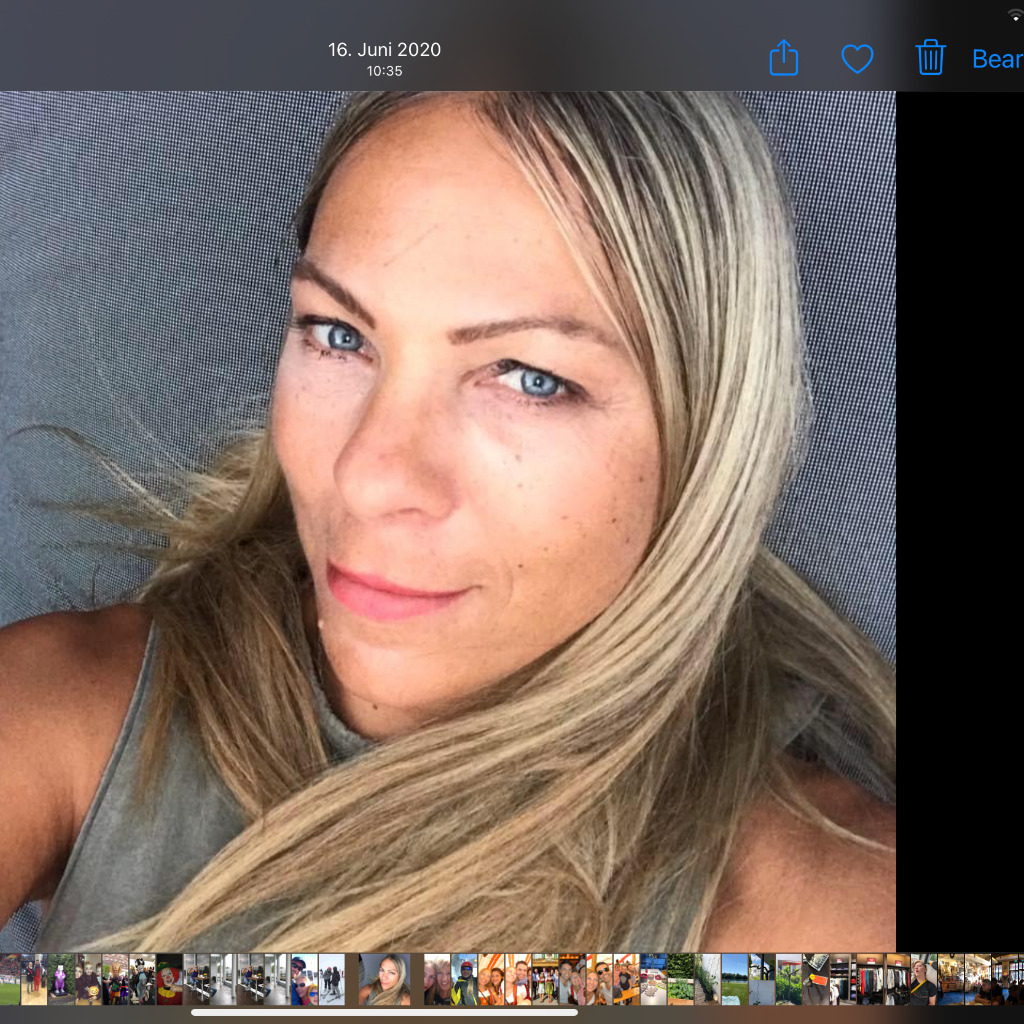Image resolution: width=1024 pixels, height=1024 pixels.
Task: Open the Bearbeiten edit mode
Action: coord(997,59)
